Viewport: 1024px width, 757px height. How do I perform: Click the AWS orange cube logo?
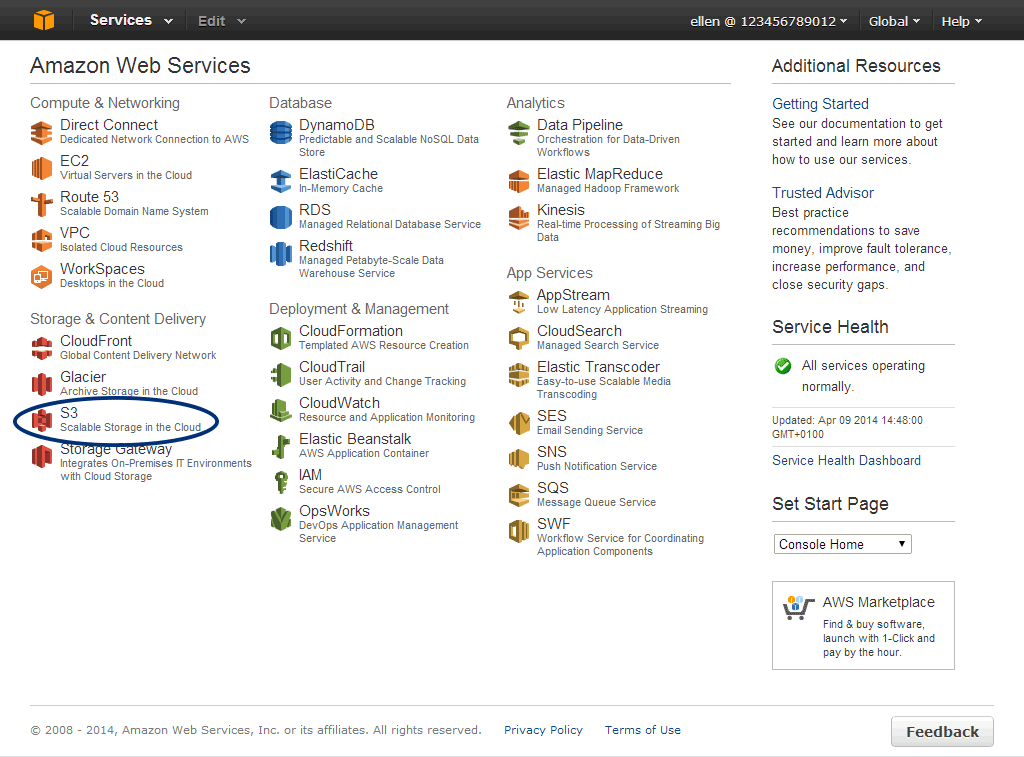[x=44, y=20]
